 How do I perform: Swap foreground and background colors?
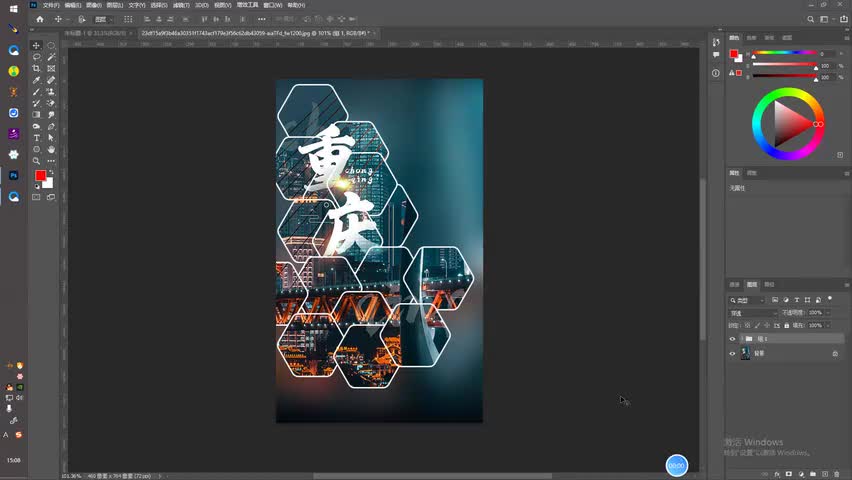52,172
